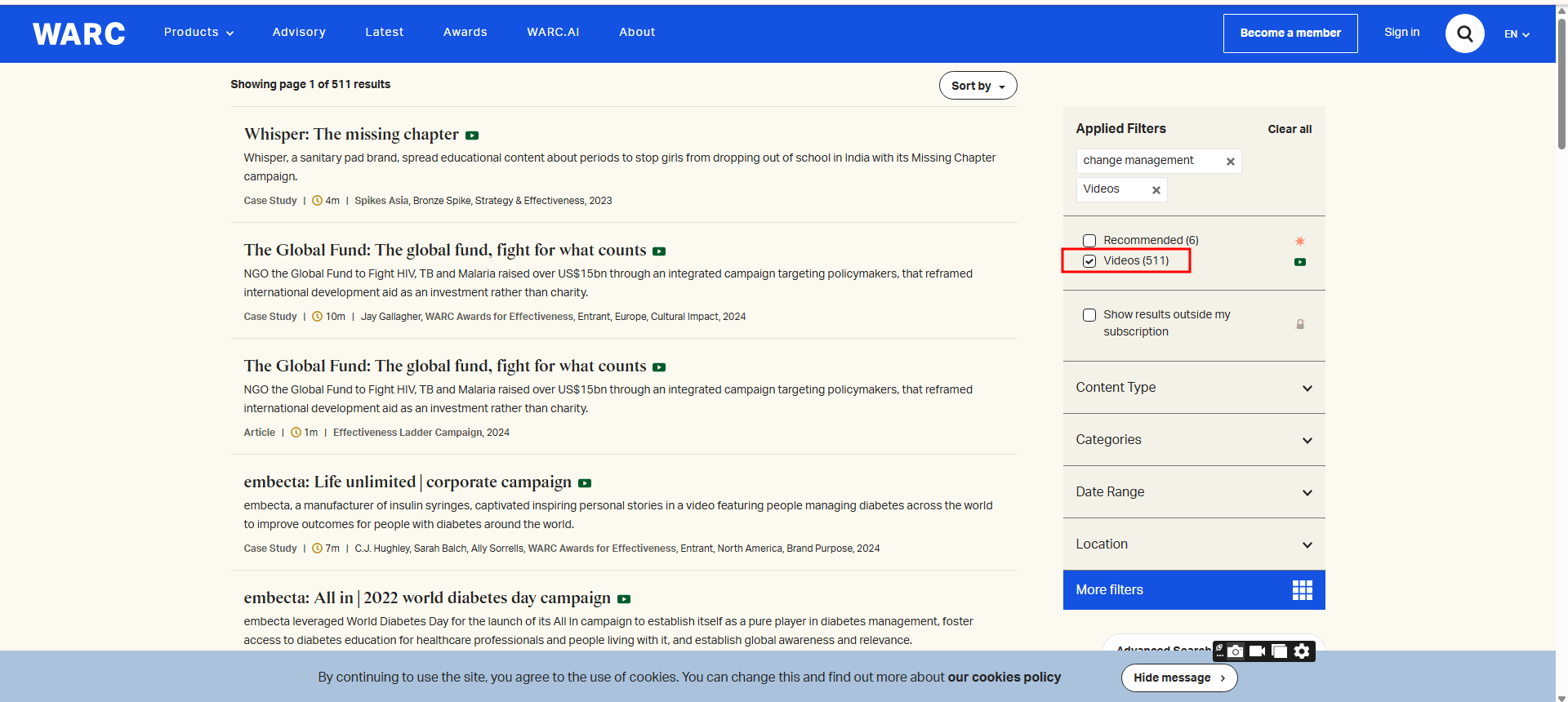Open the Products menu
Viewport: 1568px width, 702px height.
point(198,33)
